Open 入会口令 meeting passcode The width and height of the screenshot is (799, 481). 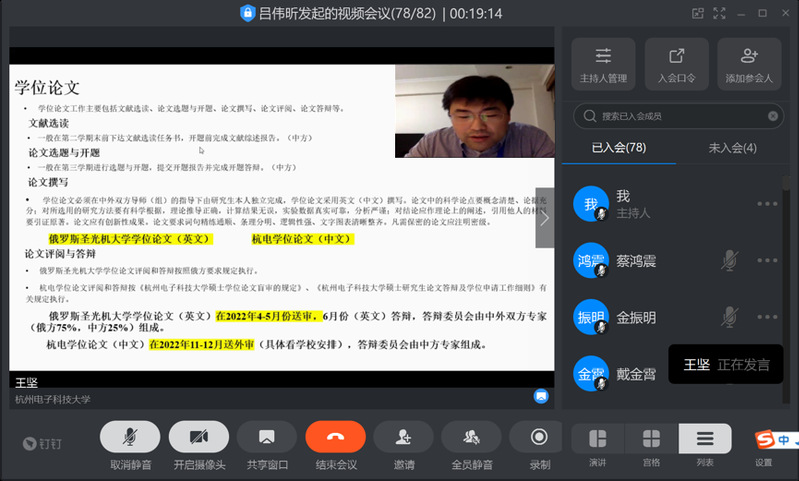(677, 64)
